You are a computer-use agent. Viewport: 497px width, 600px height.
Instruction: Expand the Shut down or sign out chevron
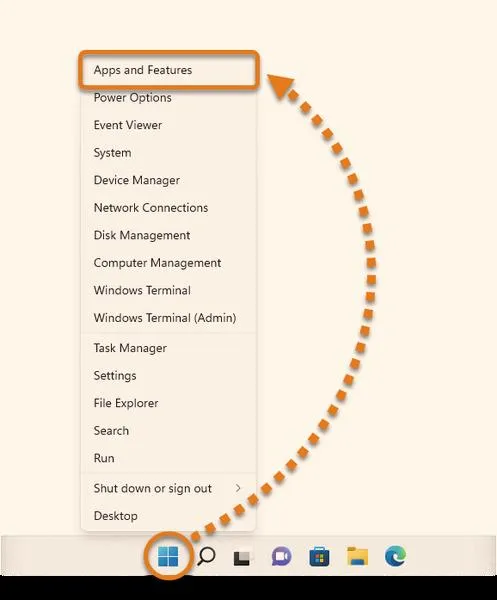point(238,488)
